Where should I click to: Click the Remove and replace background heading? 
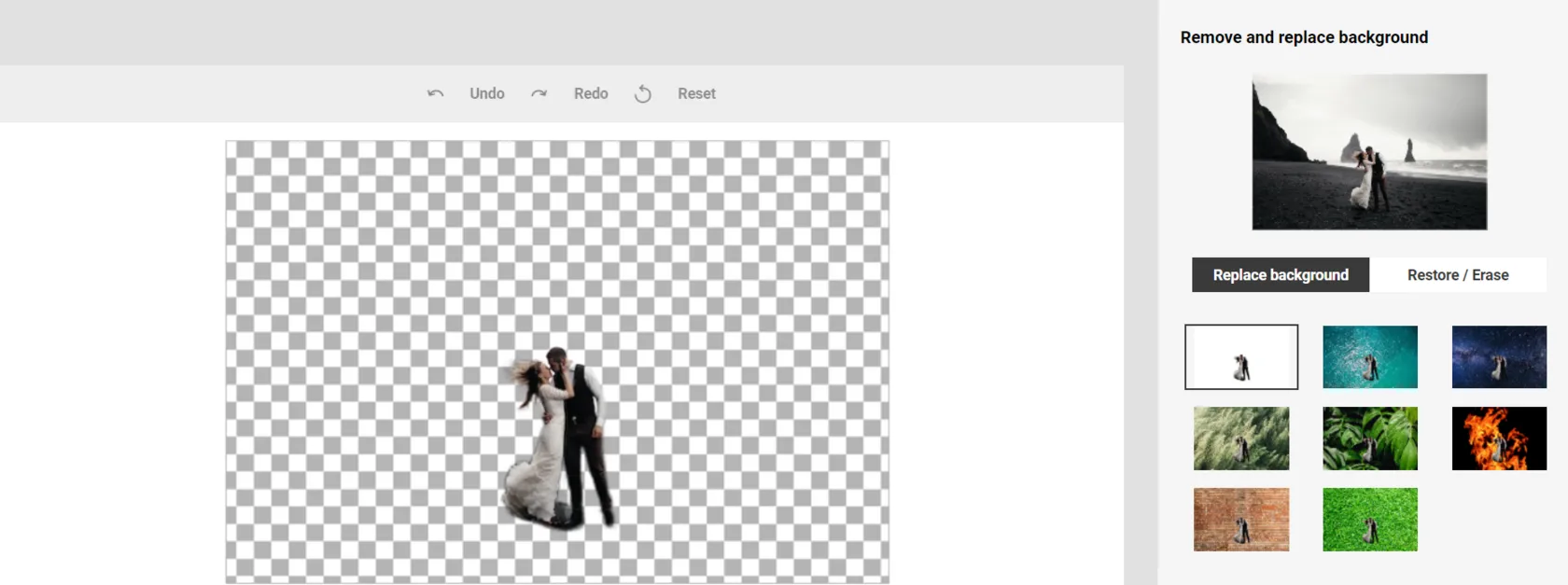[1304, 37]
